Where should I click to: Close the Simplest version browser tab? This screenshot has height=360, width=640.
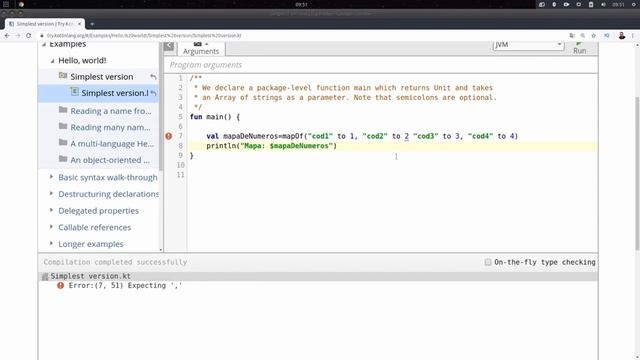pyautogui.click(x=79, y=24)
